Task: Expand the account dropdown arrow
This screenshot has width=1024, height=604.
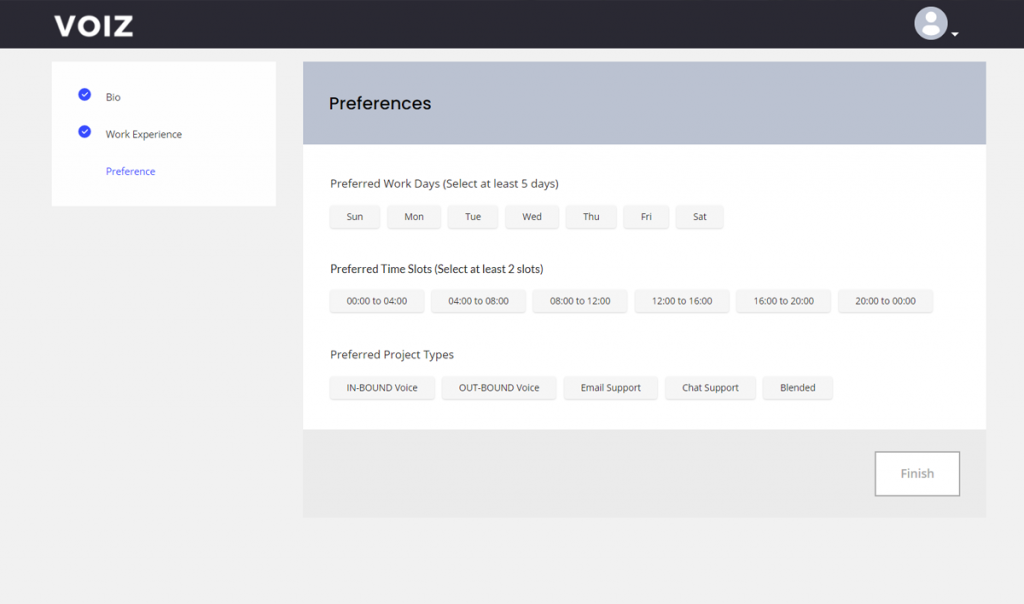Action: coord(955,34)
